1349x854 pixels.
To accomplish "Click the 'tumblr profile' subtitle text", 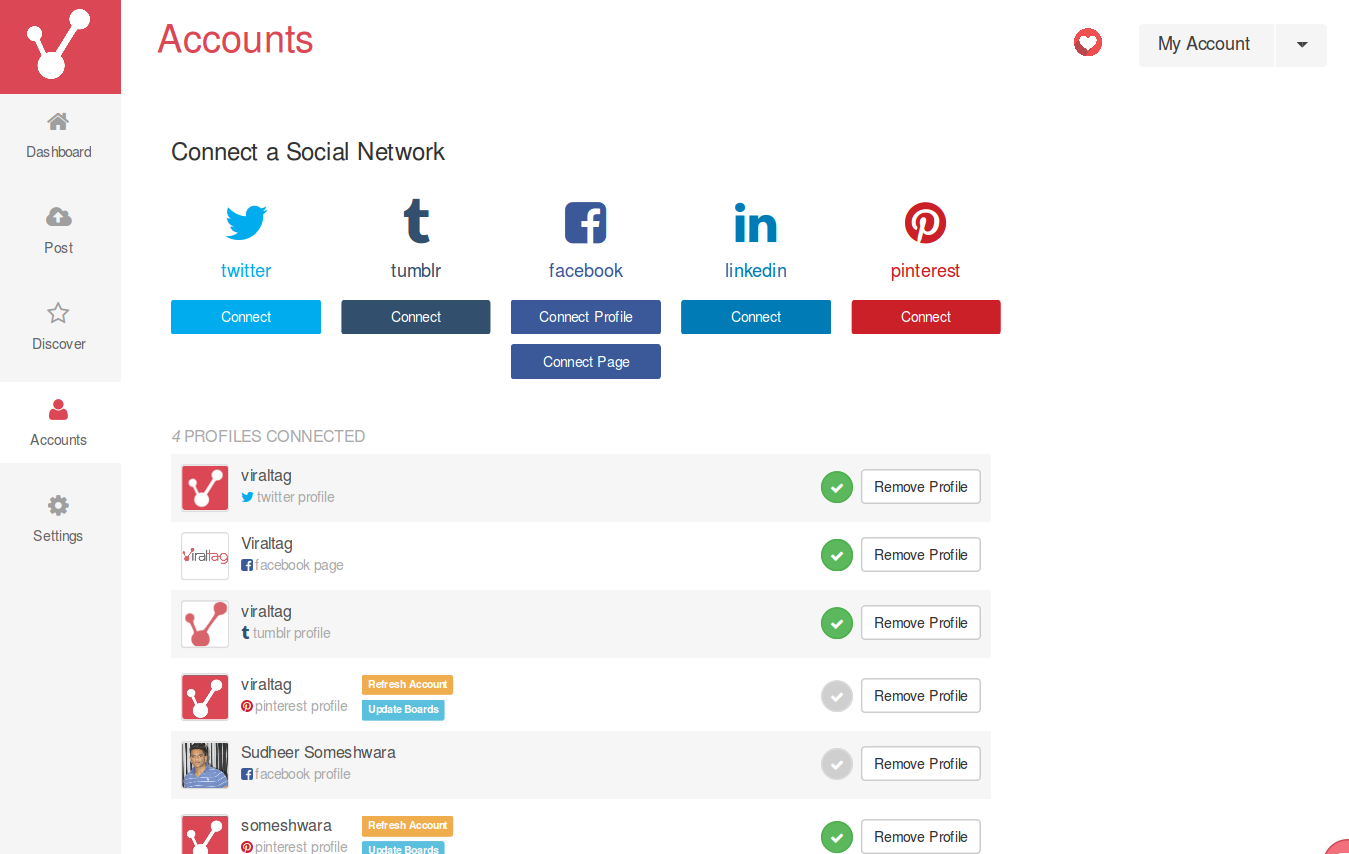I will 291,633.
